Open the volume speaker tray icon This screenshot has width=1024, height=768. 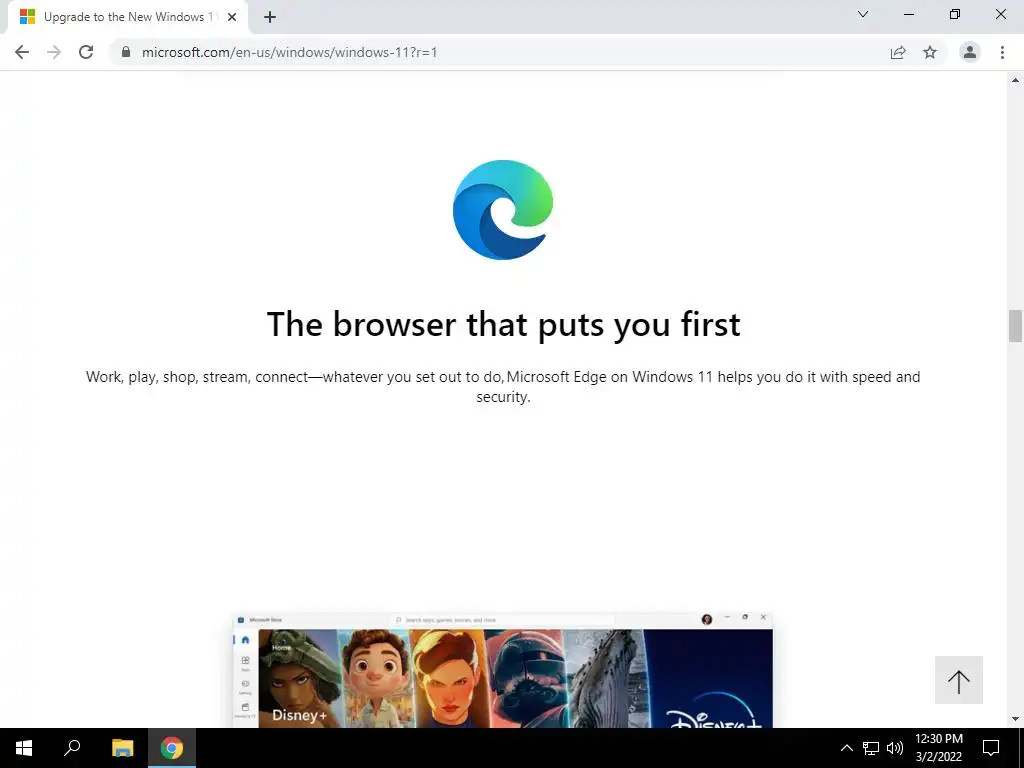[x=895, y=748]
